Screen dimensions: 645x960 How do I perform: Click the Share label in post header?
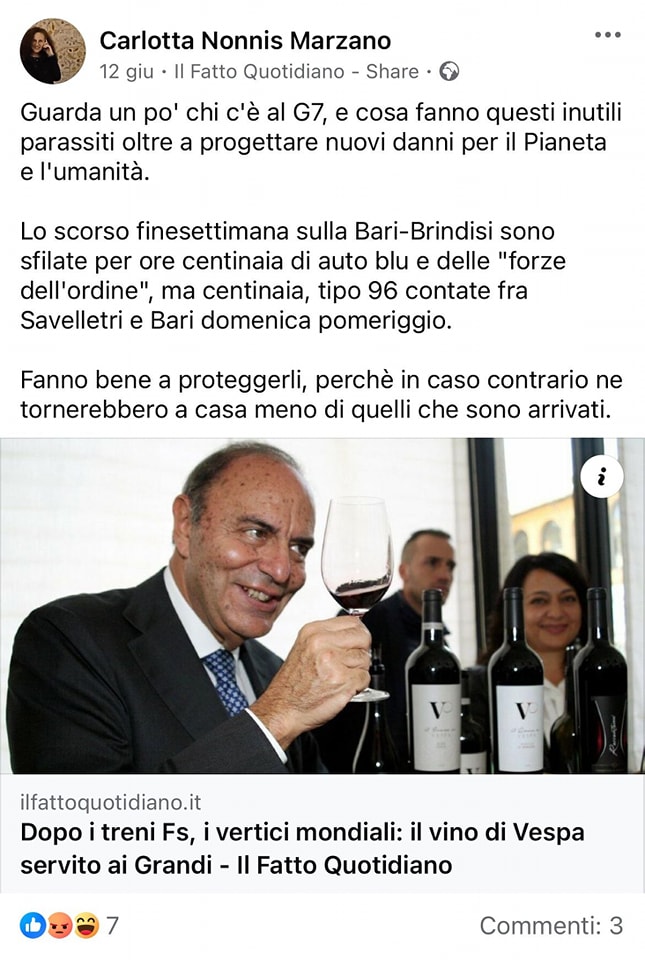392,72
